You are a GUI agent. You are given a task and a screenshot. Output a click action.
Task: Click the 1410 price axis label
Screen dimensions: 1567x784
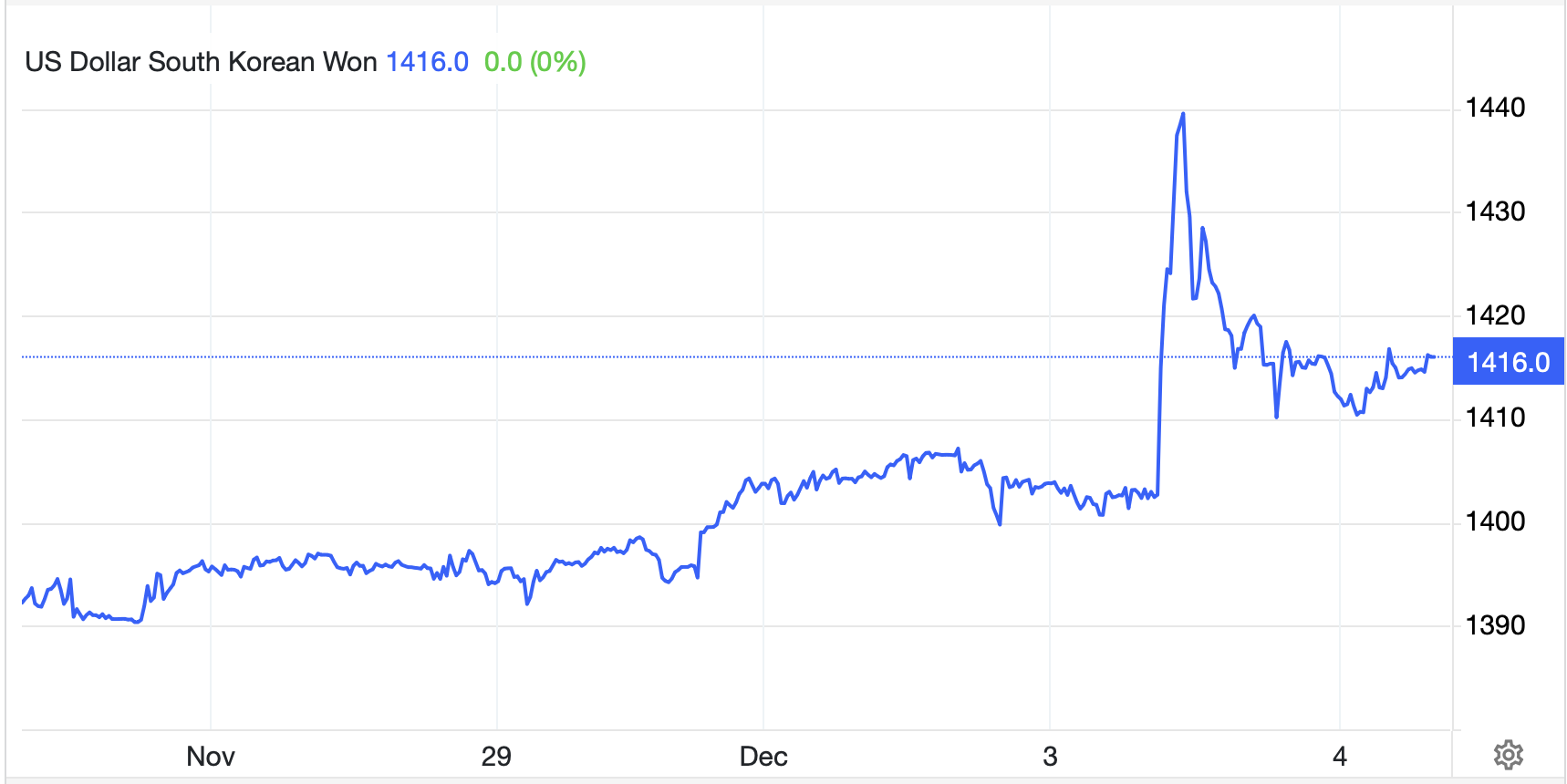pyautogui.click(x=1495, y=418)
